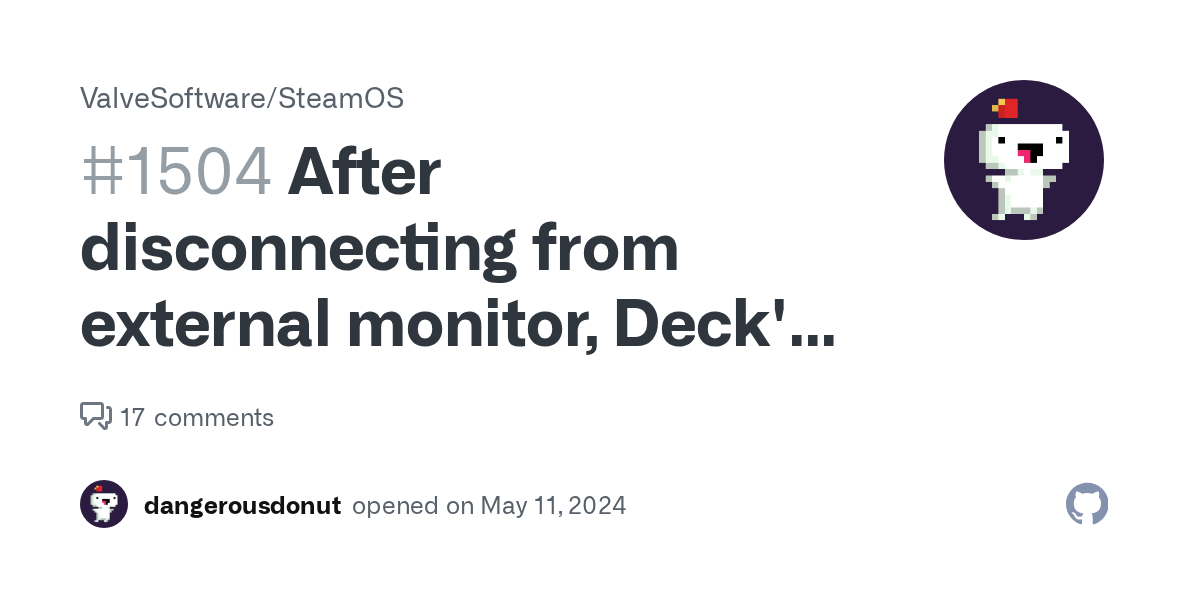Open the "comments" label text
The image size is (1200, 600).
(x=214, y=417)
